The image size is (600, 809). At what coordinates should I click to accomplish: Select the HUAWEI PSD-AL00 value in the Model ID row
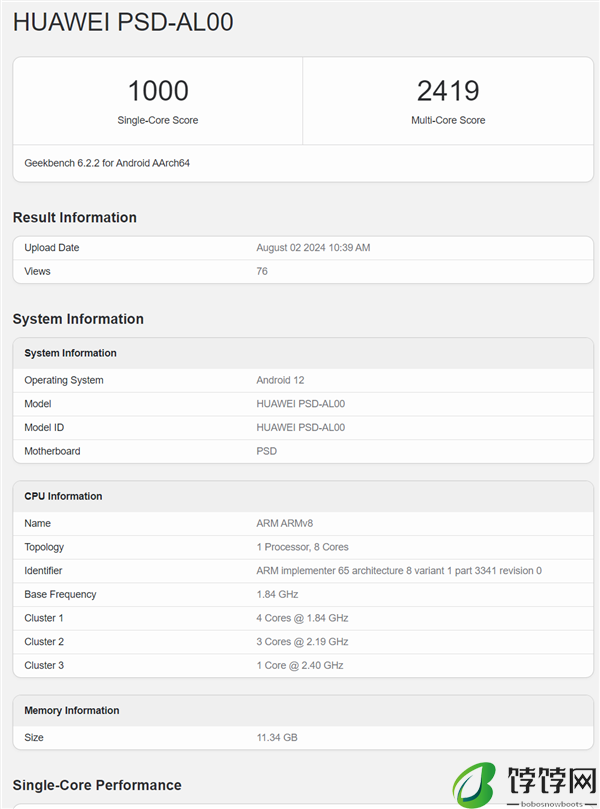(x=301, y=428)
